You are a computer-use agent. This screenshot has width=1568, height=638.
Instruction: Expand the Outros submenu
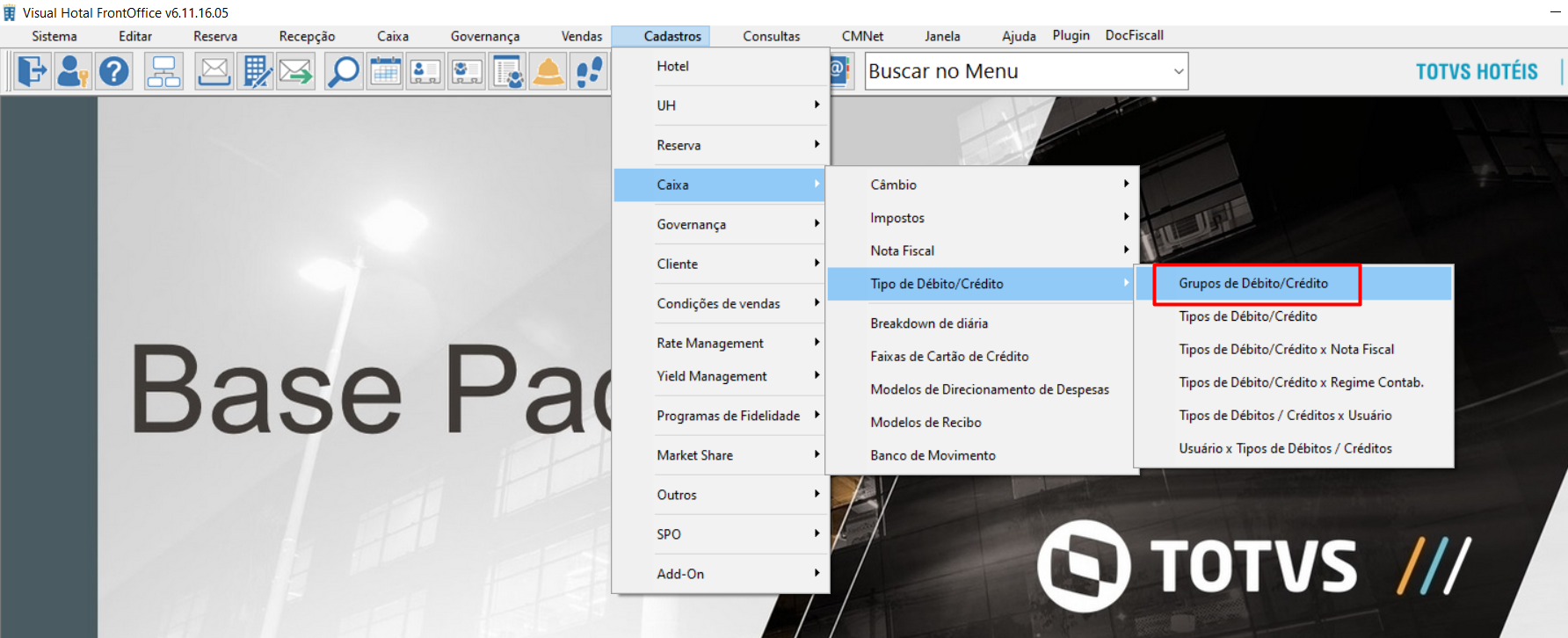(721, 495)
